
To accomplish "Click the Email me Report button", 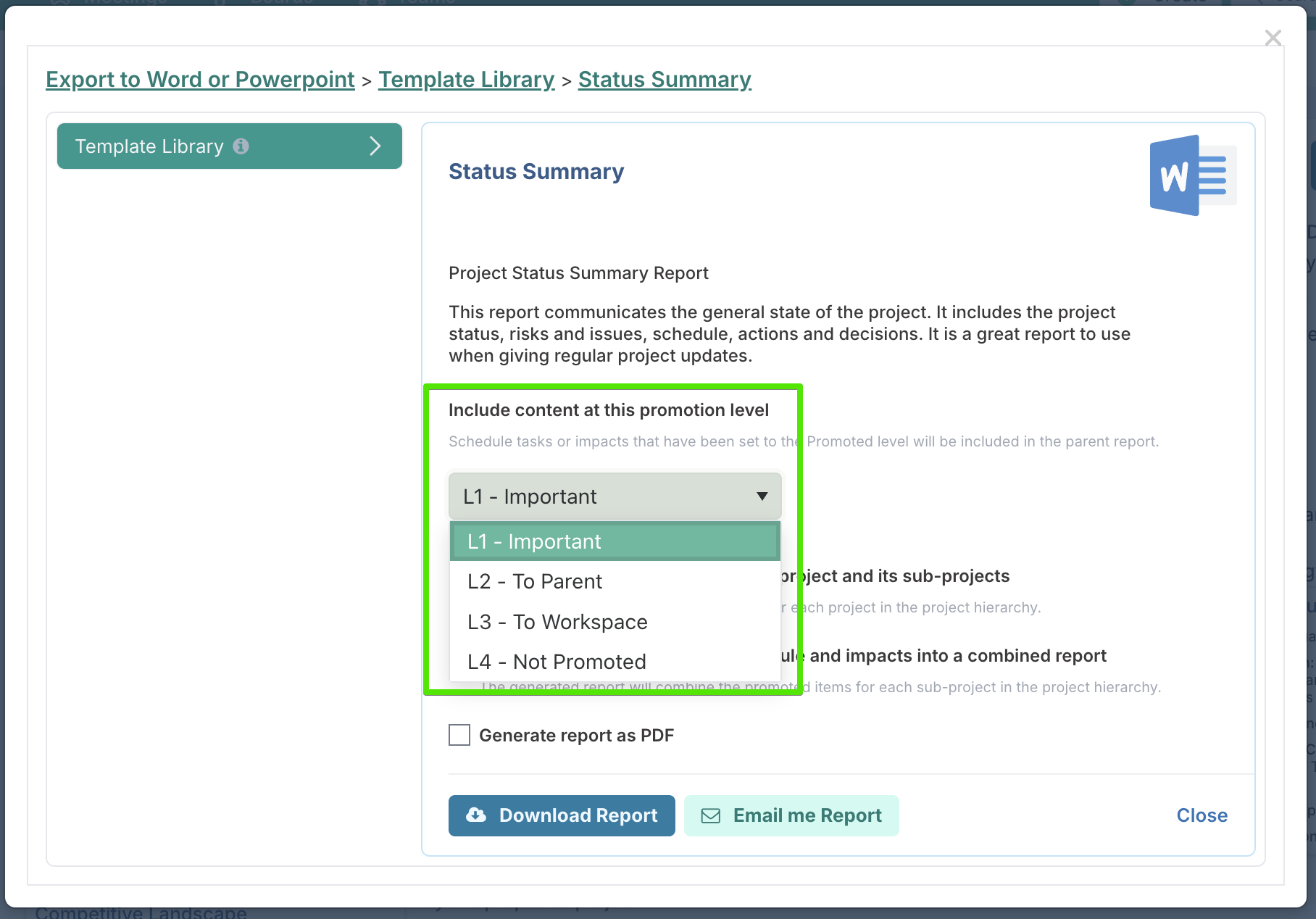I will 791,815.
